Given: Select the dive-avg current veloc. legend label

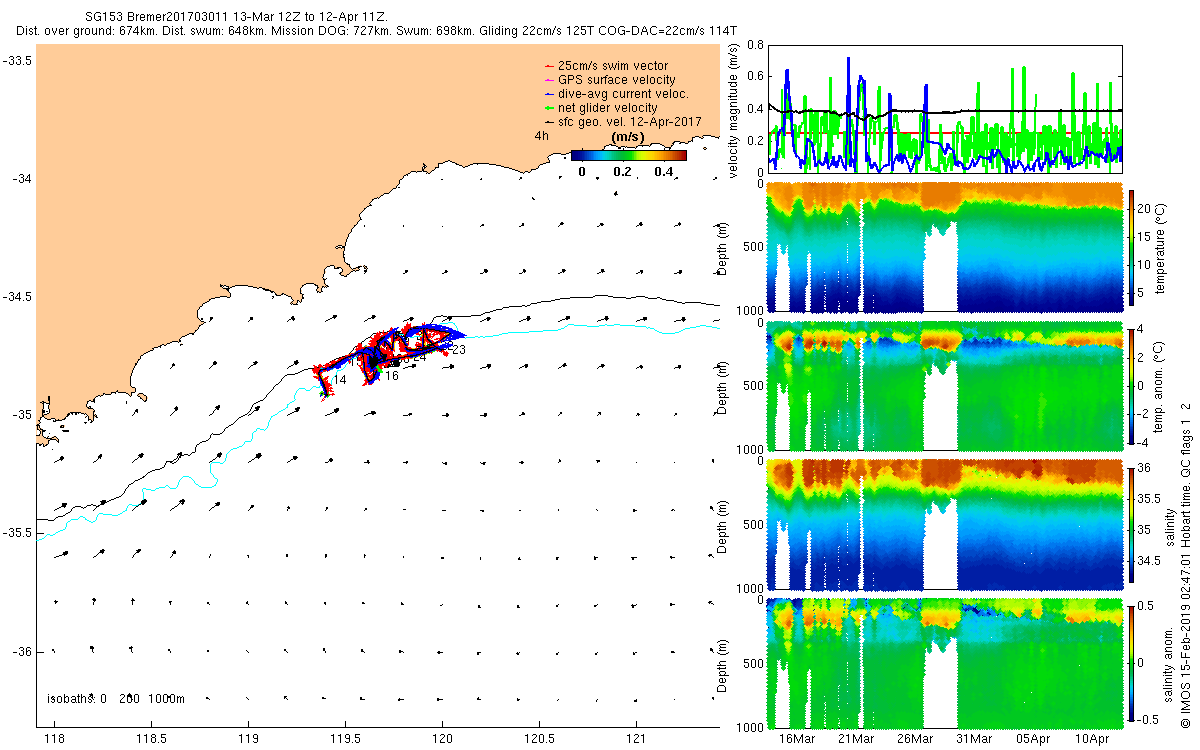Looking at the screenshot, I should (623, 94).
